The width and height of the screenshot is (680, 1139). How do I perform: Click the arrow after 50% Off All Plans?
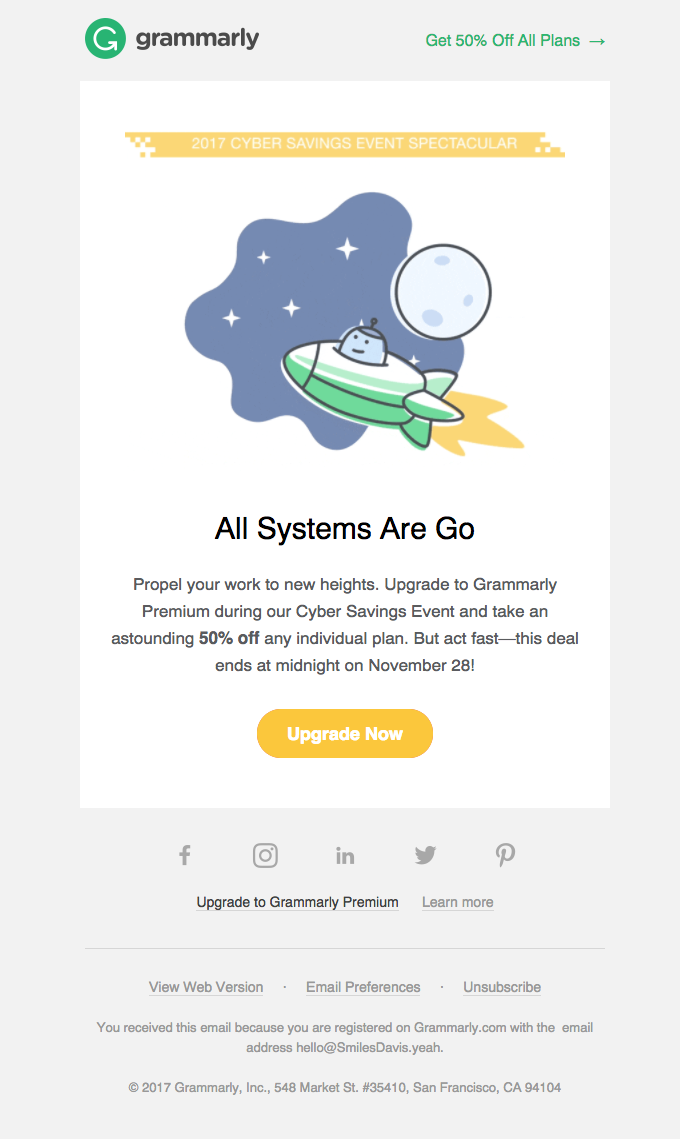597,41
